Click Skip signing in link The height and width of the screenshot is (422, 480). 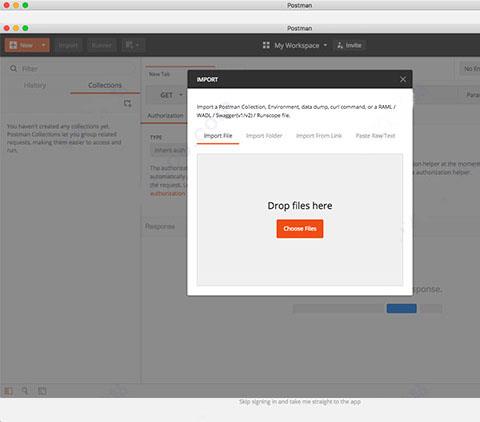[x=300, y=402]
